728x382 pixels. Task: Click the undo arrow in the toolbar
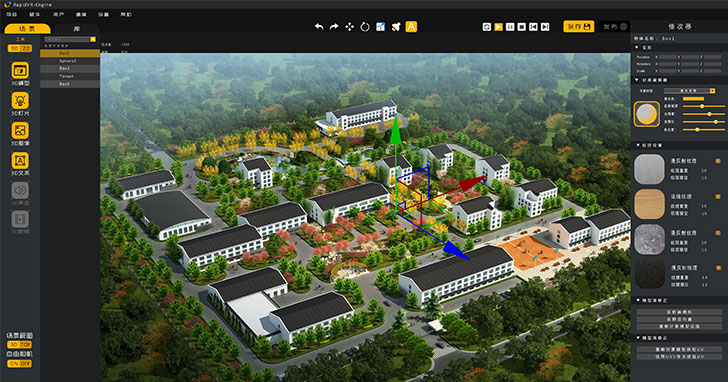[x=319, y=27]
